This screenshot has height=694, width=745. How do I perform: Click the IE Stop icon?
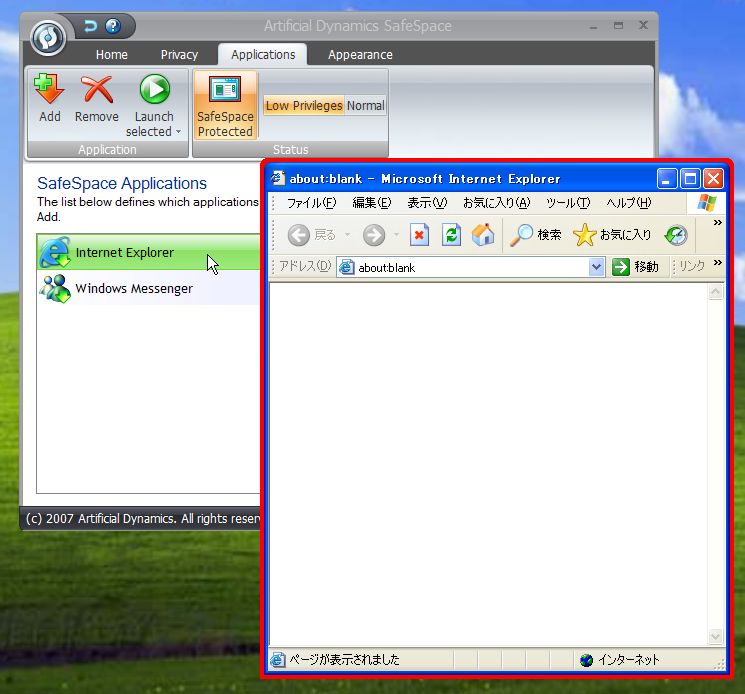pyautogui.click(x=419, y=235)
